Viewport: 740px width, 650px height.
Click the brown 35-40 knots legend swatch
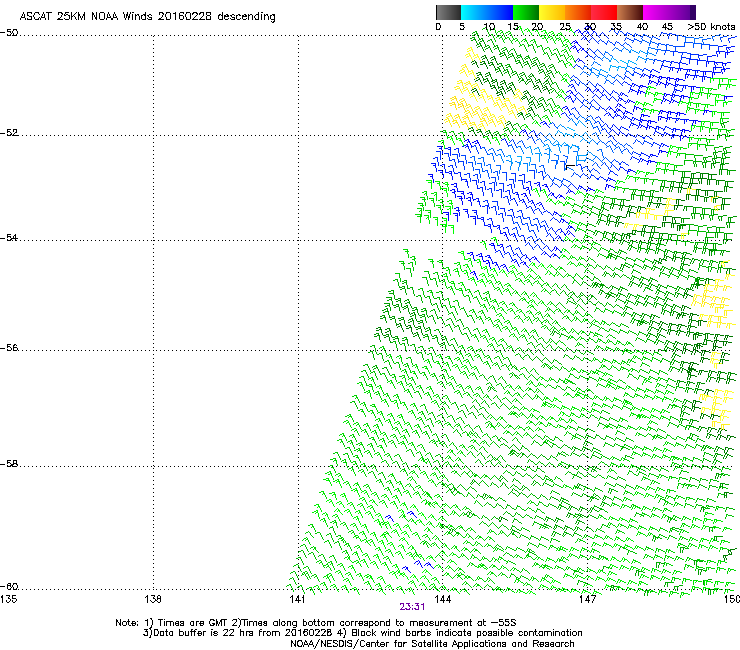tap(630, 12)
